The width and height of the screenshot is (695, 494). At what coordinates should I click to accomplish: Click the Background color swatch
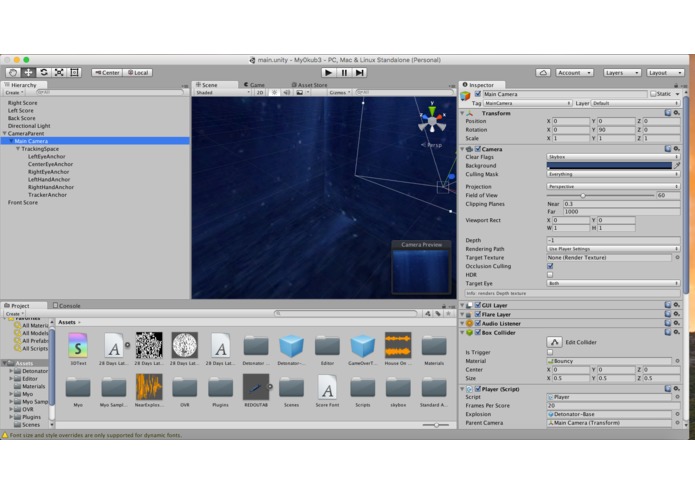pyautogui.click(x=609, y=165)
